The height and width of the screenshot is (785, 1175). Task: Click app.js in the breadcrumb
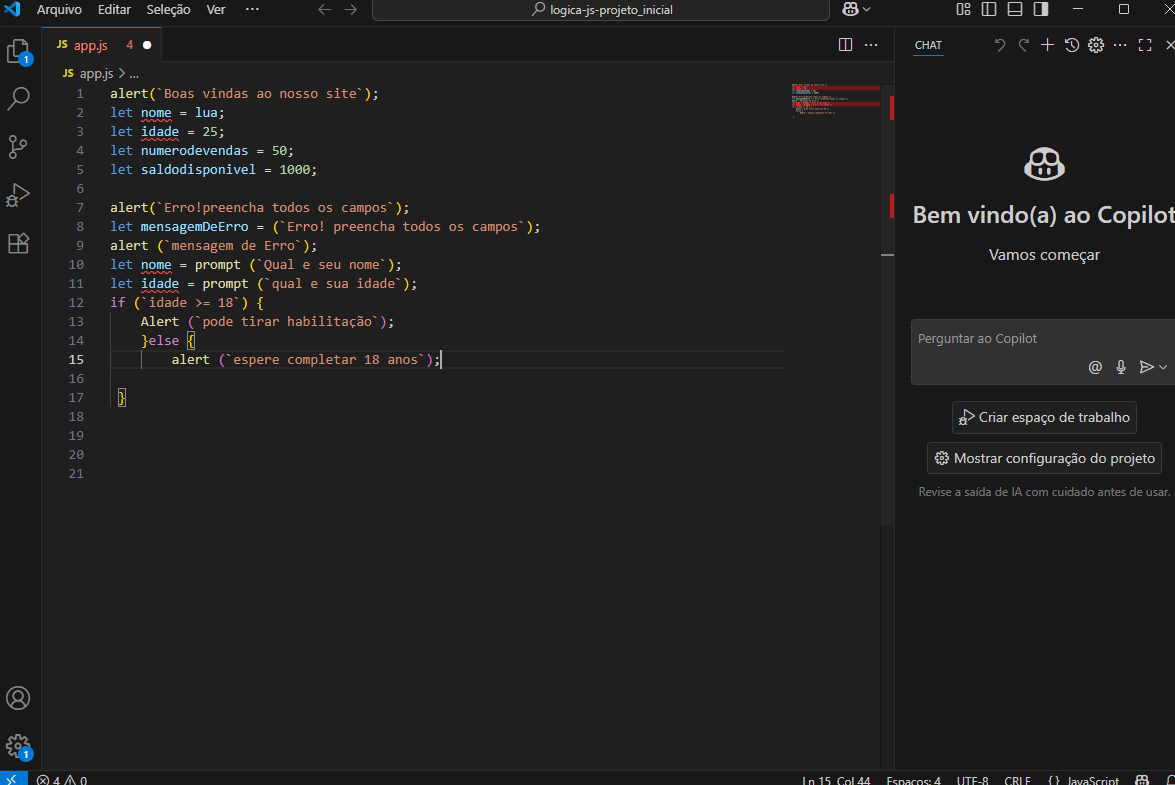(96, 73)
